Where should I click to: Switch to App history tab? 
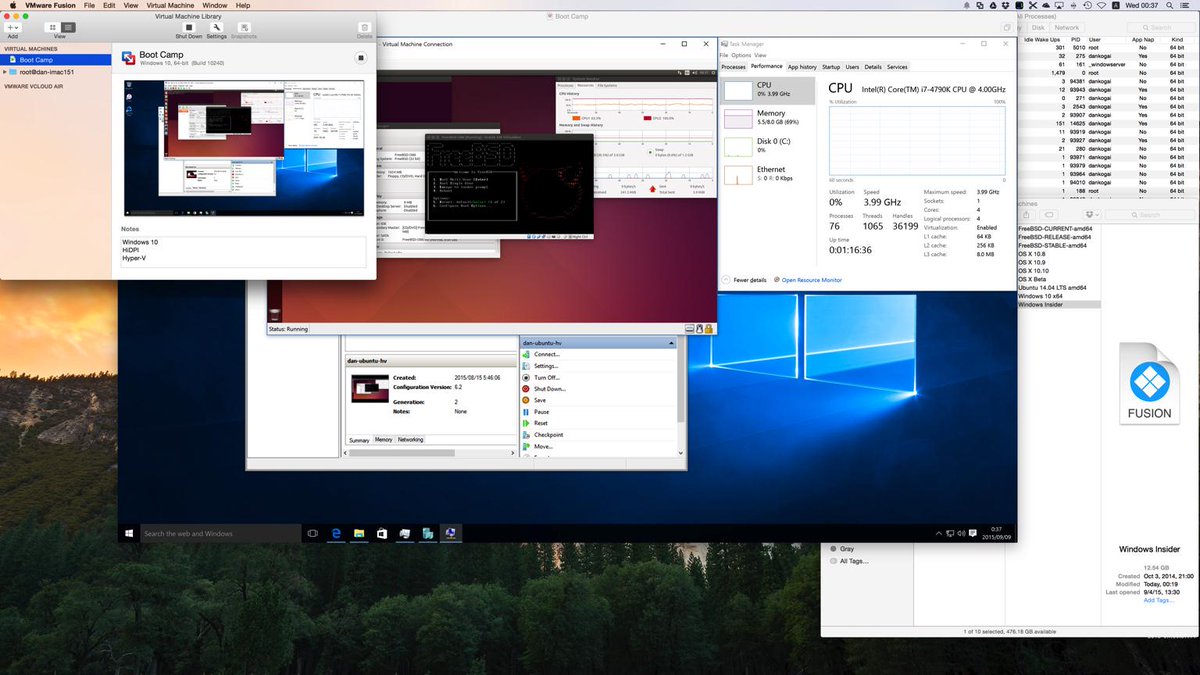pyautogui.click(x=802, y=67)
